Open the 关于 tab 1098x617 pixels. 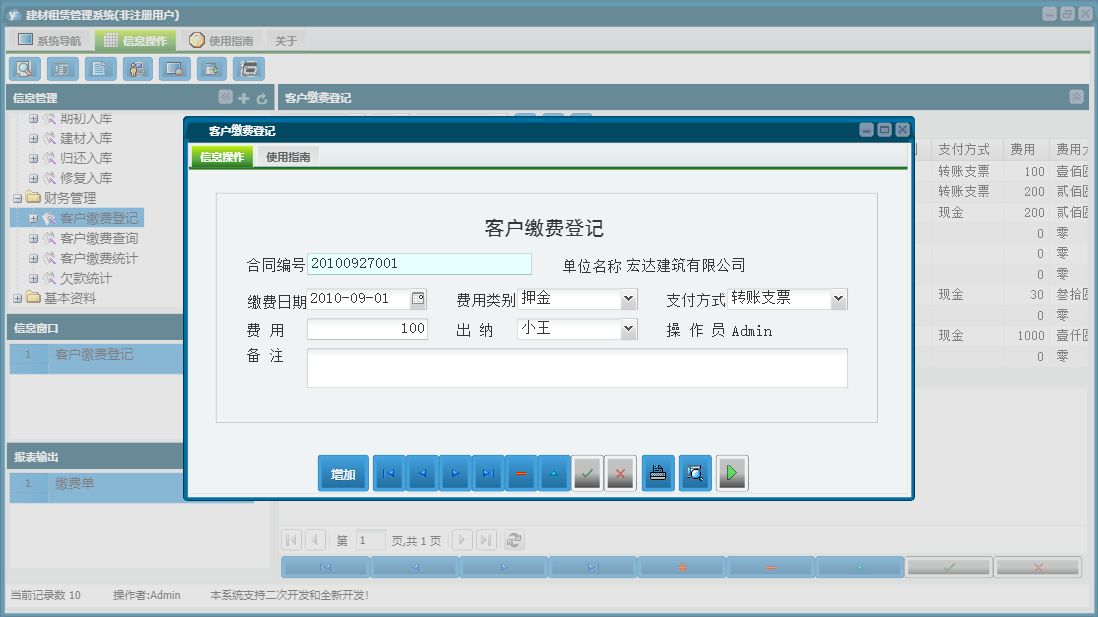[x=286, y=41]
